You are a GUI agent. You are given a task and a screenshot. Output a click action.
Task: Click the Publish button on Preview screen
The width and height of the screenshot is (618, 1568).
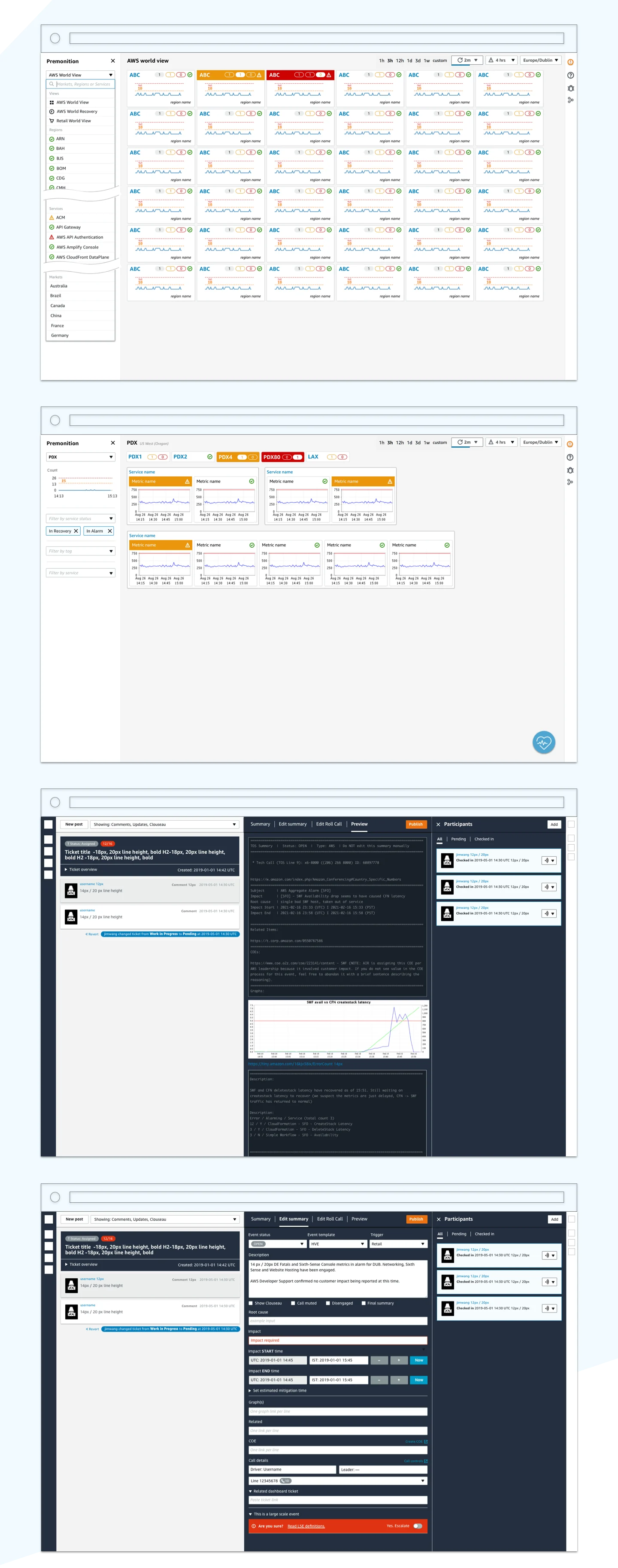point(416,824)
